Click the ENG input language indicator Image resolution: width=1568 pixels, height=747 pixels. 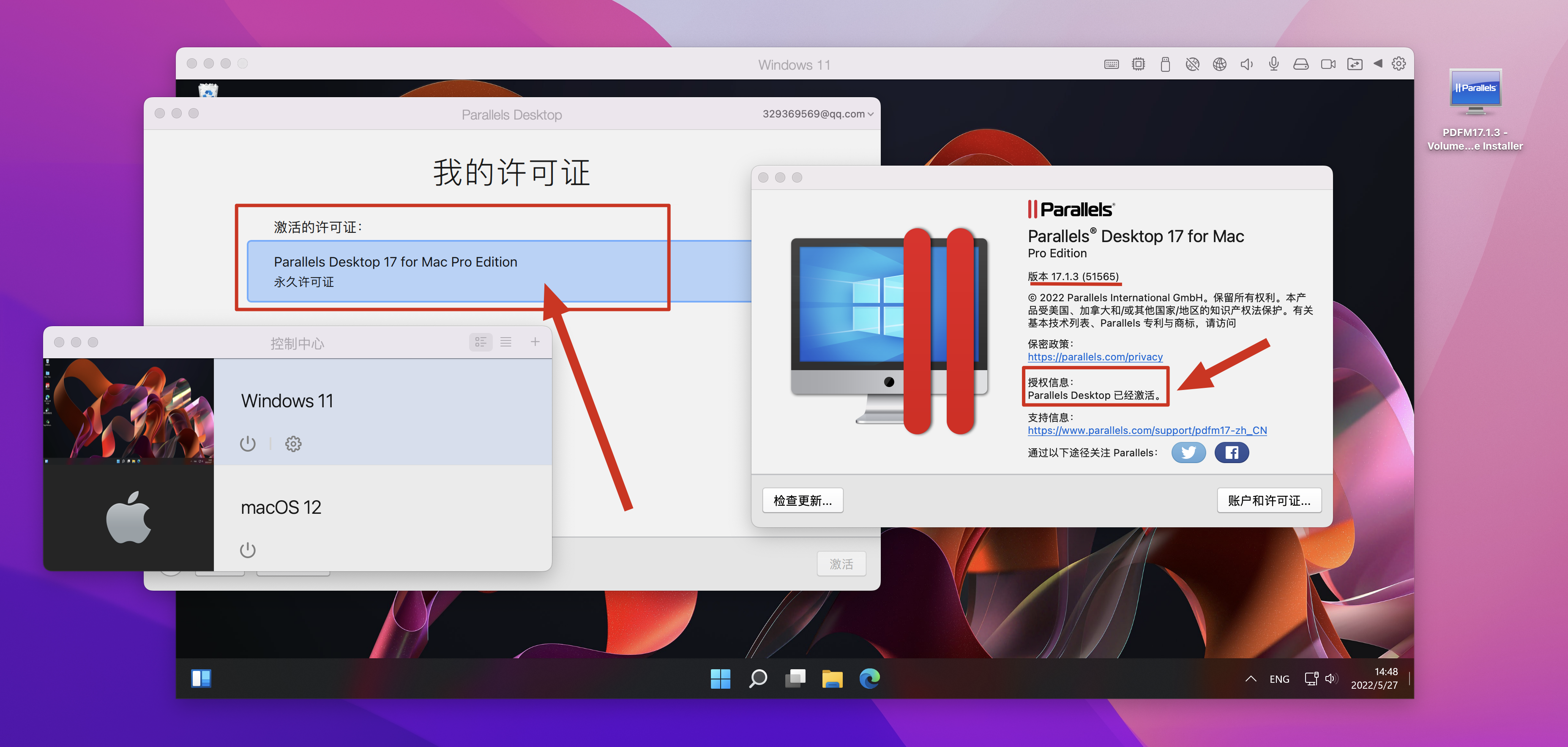pos(1279,679)
